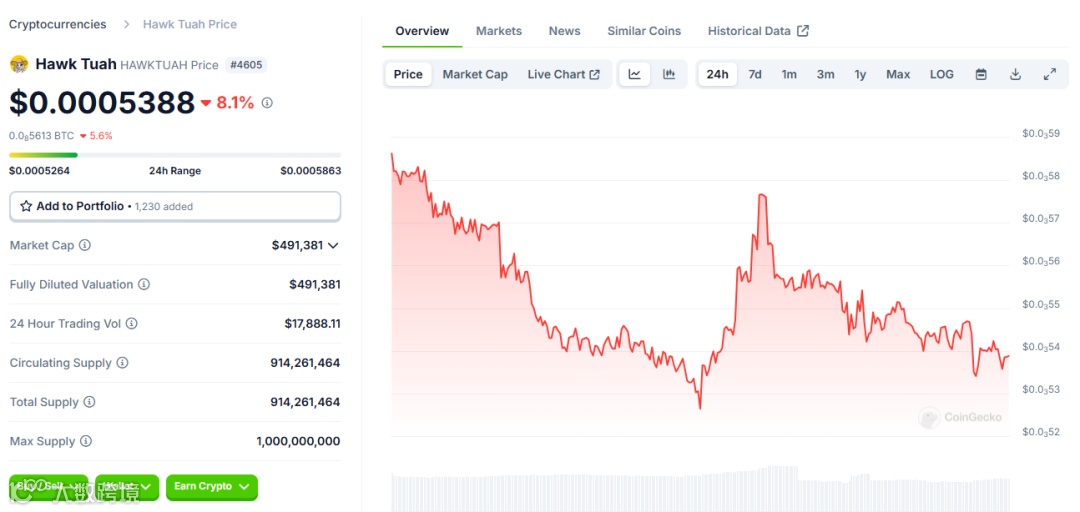Image resolution: width=1080 pixels, height=512 pixels.
Task: Click Add to Portfolio button
Action: (x=175, y=206)
